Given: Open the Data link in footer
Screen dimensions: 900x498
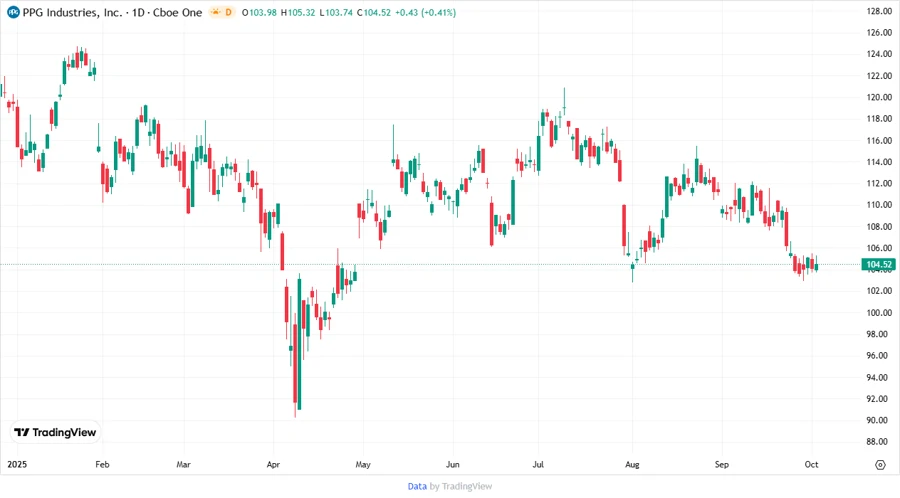Looking at the screenshot, I should pos(417,486).
